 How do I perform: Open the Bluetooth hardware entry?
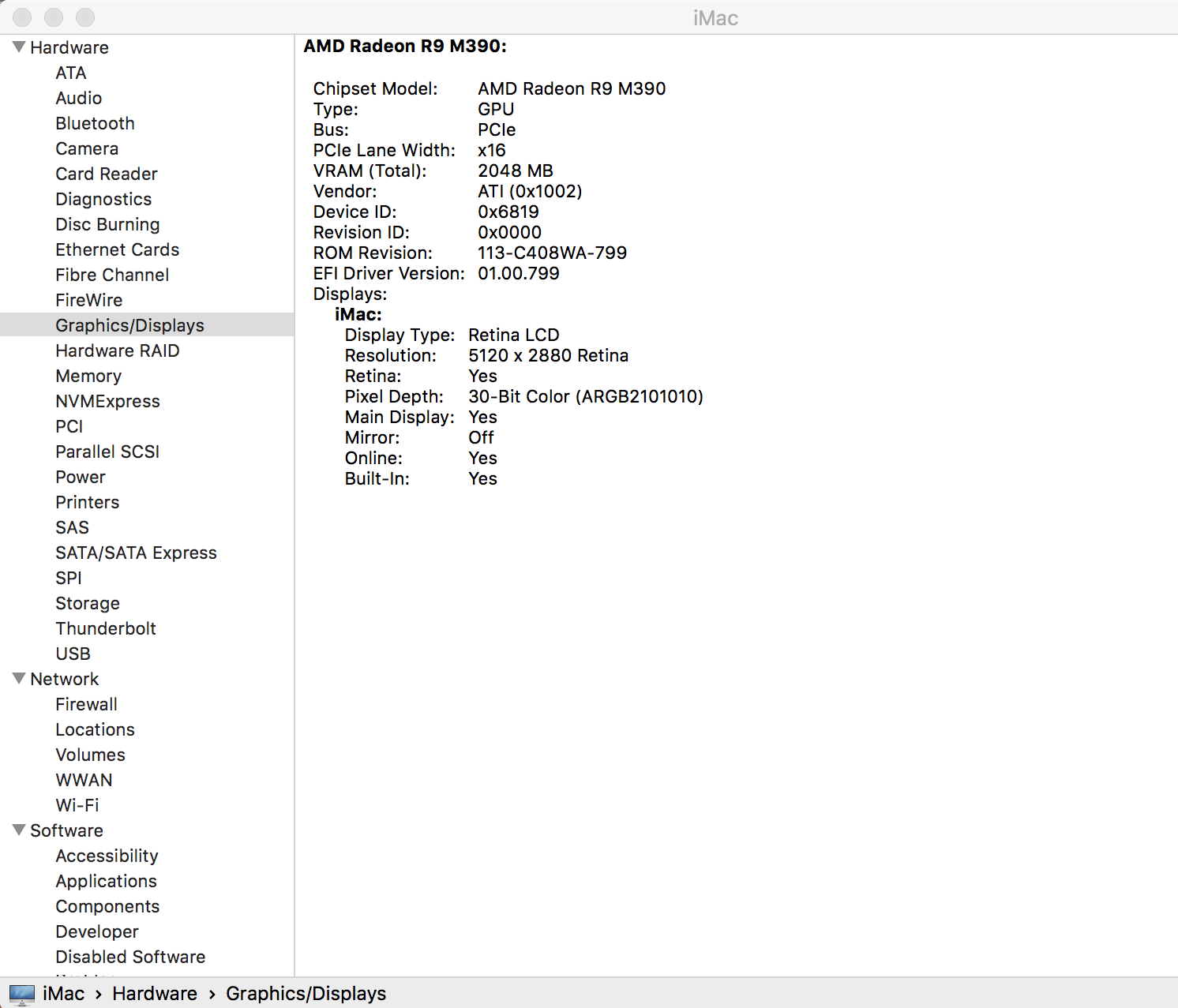pos(96,123)
